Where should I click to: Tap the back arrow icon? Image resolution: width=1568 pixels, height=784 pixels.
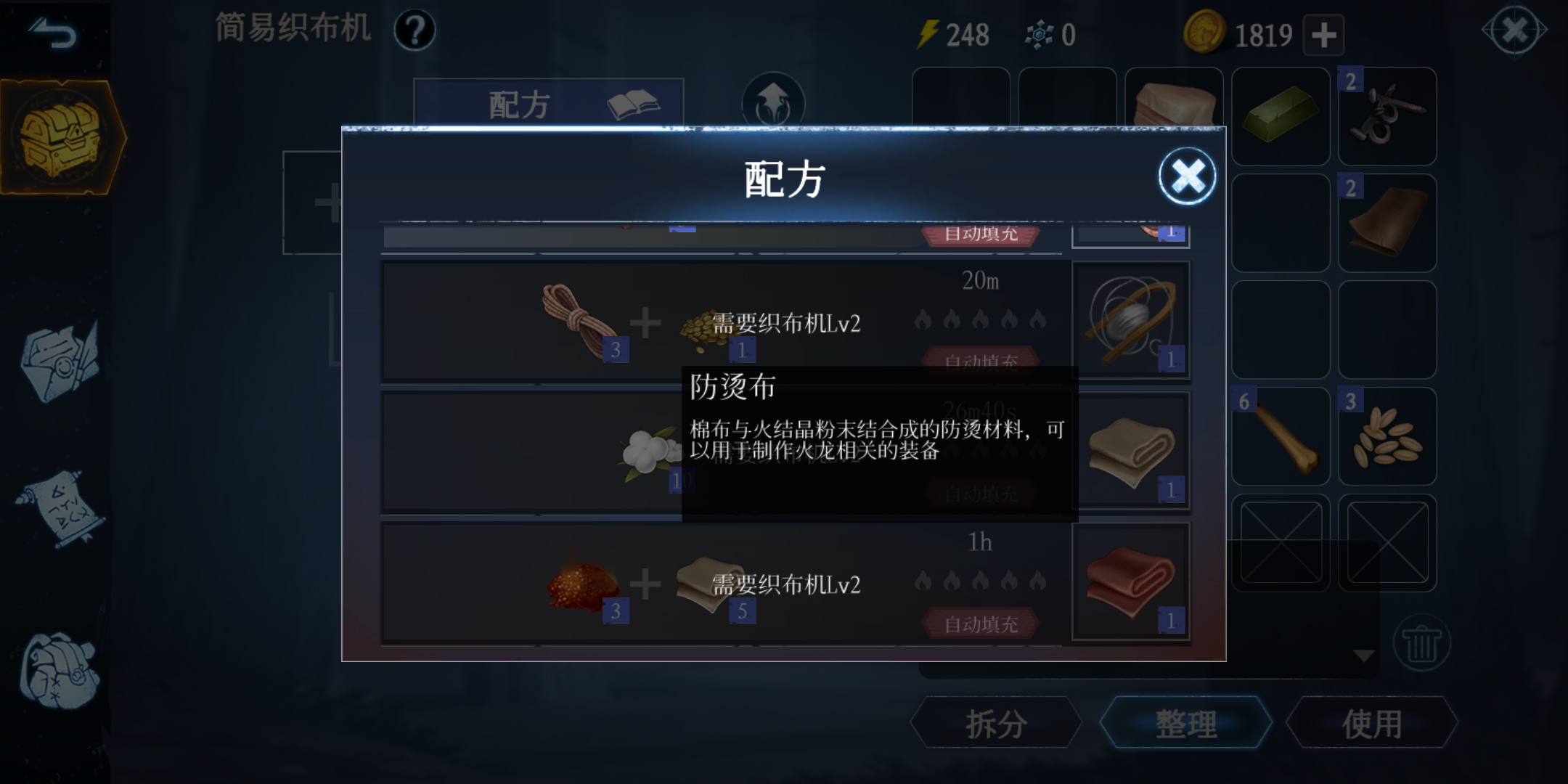click(x=52, y=33)
